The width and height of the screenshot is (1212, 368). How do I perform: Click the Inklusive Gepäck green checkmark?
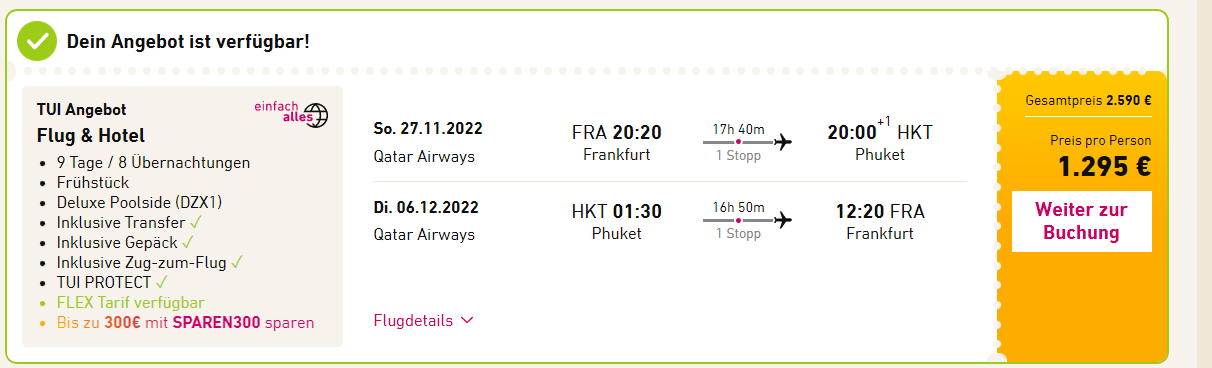click(x=188, y=242)
